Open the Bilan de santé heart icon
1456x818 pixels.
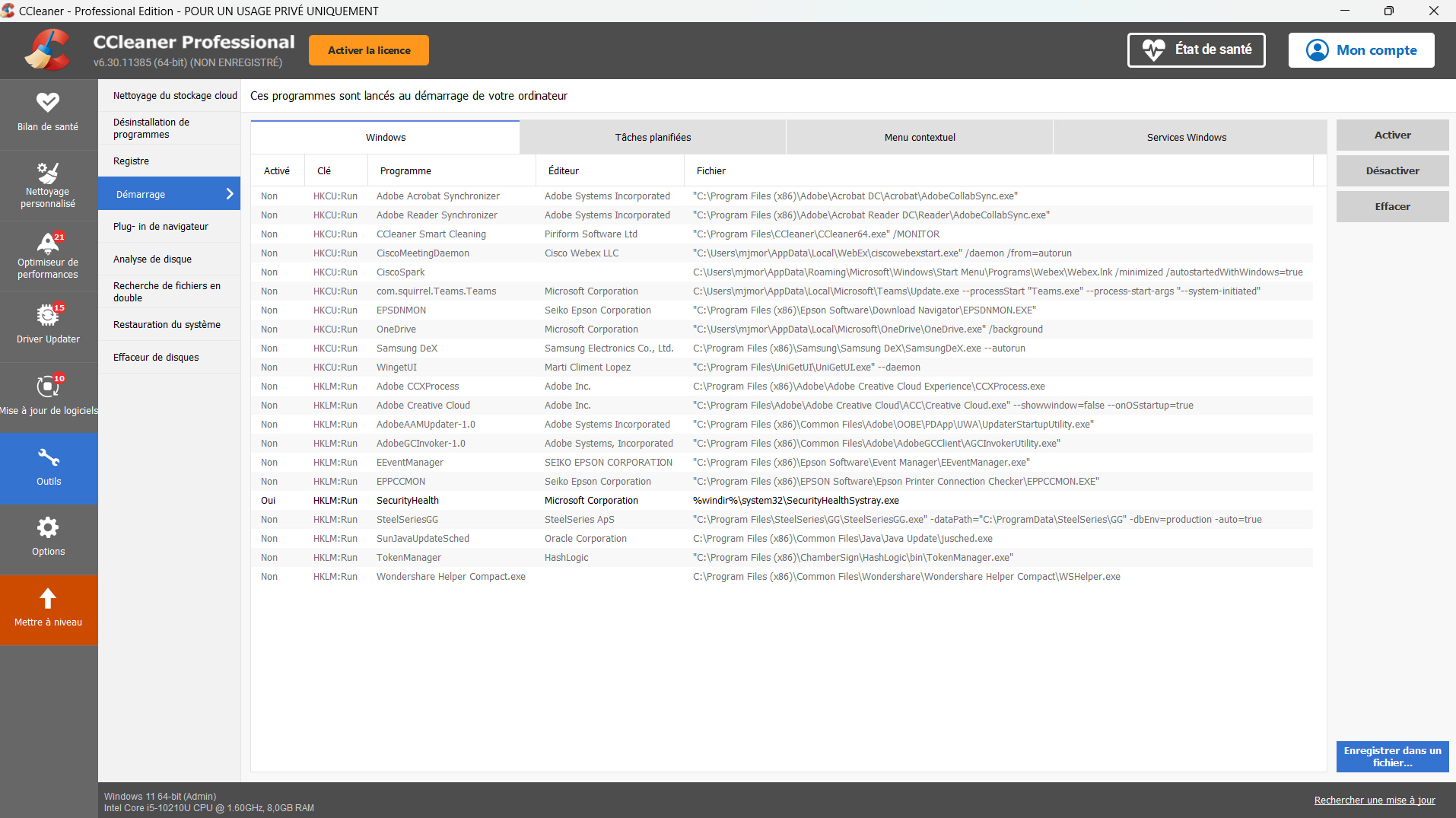tap(48, 103)
